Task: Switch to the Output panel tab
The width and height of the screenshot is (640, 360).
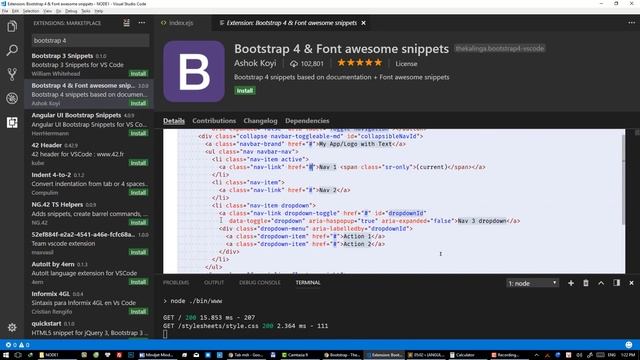Action: coord(214,282)
